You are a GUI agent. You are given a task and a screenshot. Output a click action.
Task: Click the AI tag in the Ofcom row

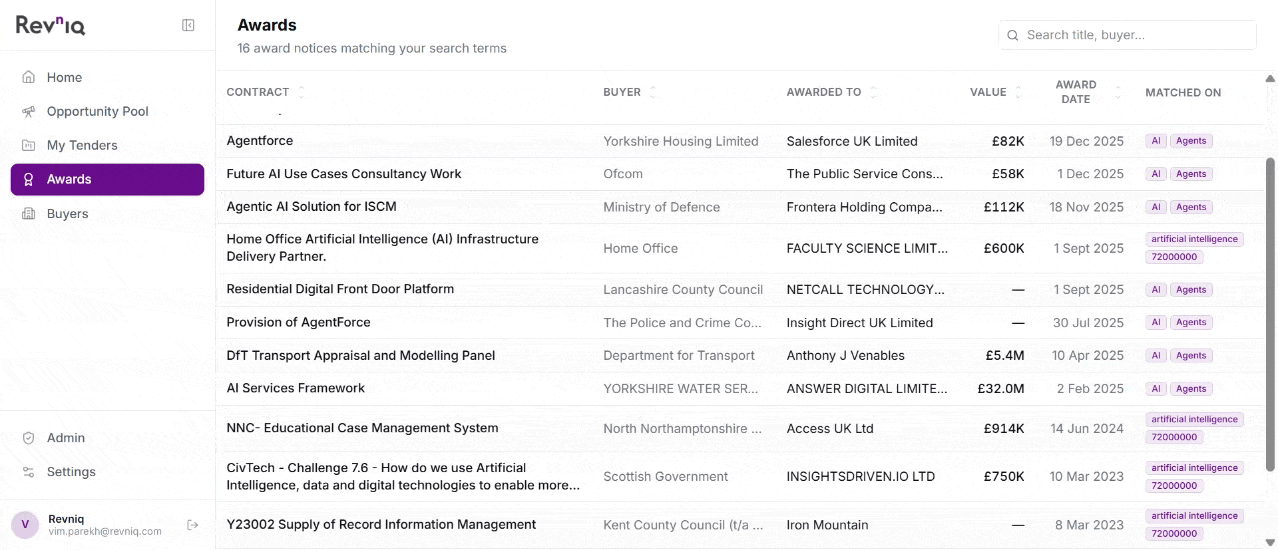[x=1156, y=174]
